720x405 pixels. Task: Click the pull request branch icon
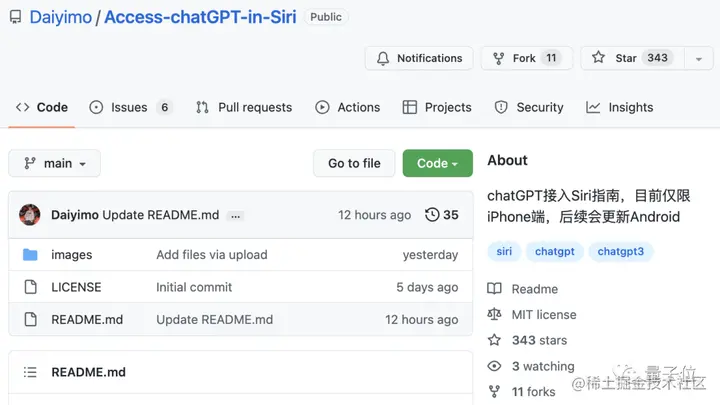(x=202, y=107)
